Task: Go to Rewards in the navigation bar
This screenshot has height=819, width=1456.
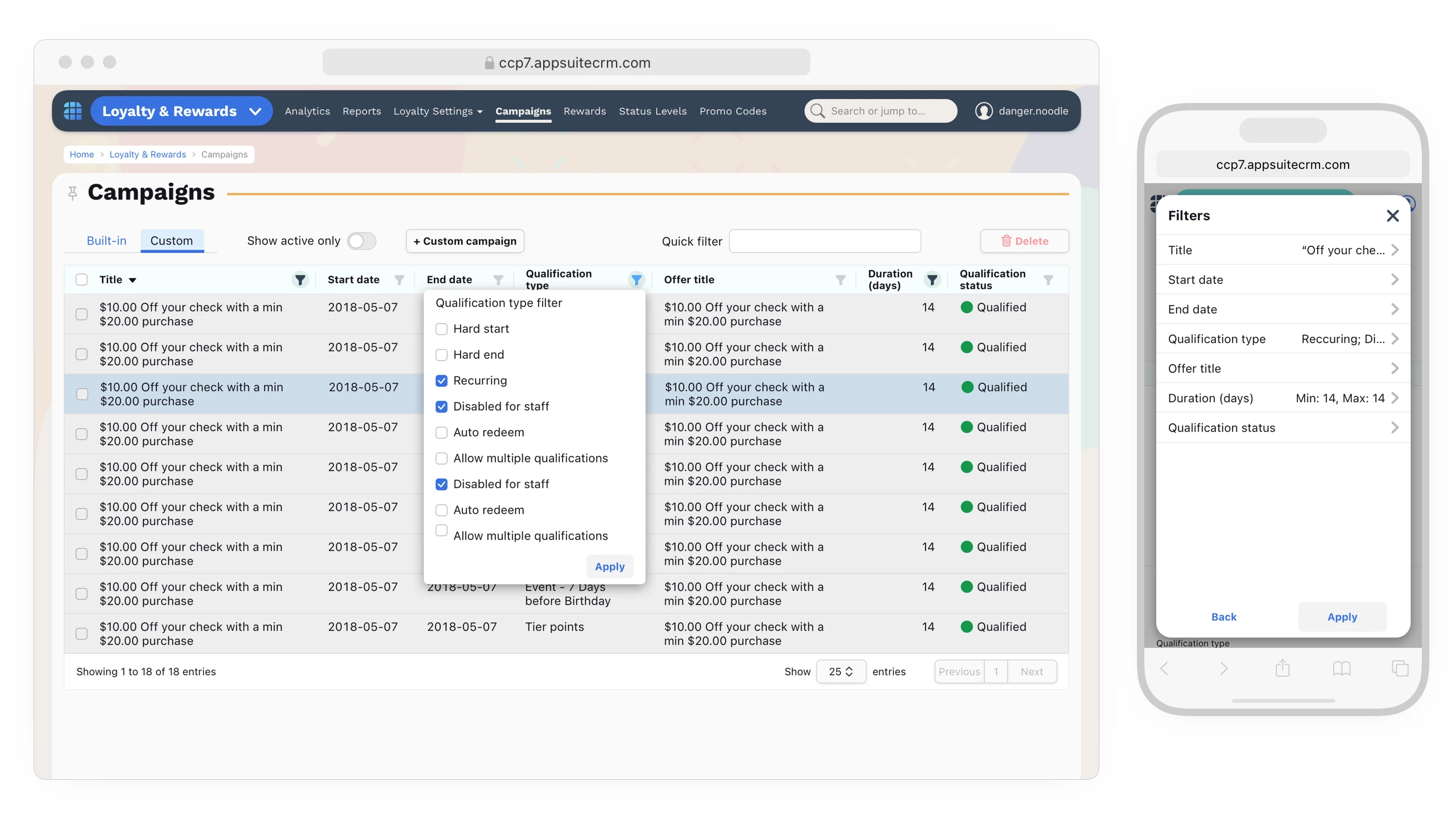Action: pos(584,111)
